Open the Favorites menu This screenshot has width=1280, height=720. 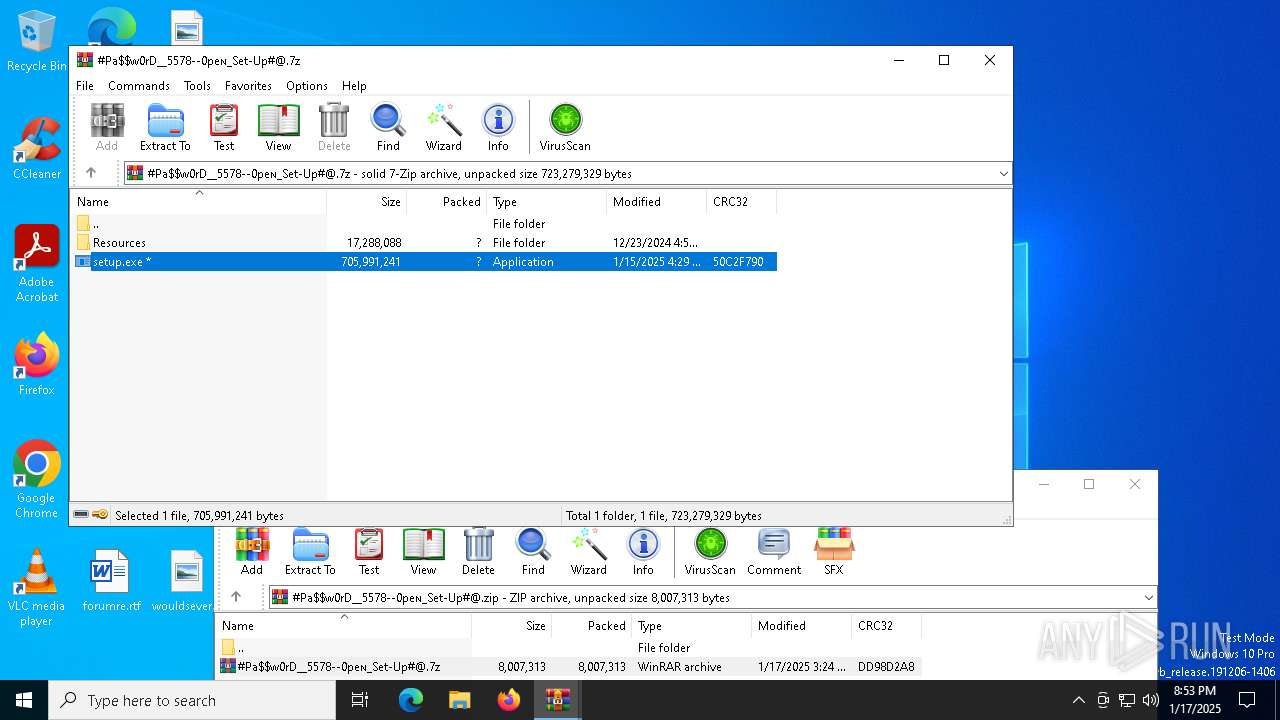point(248,86)
